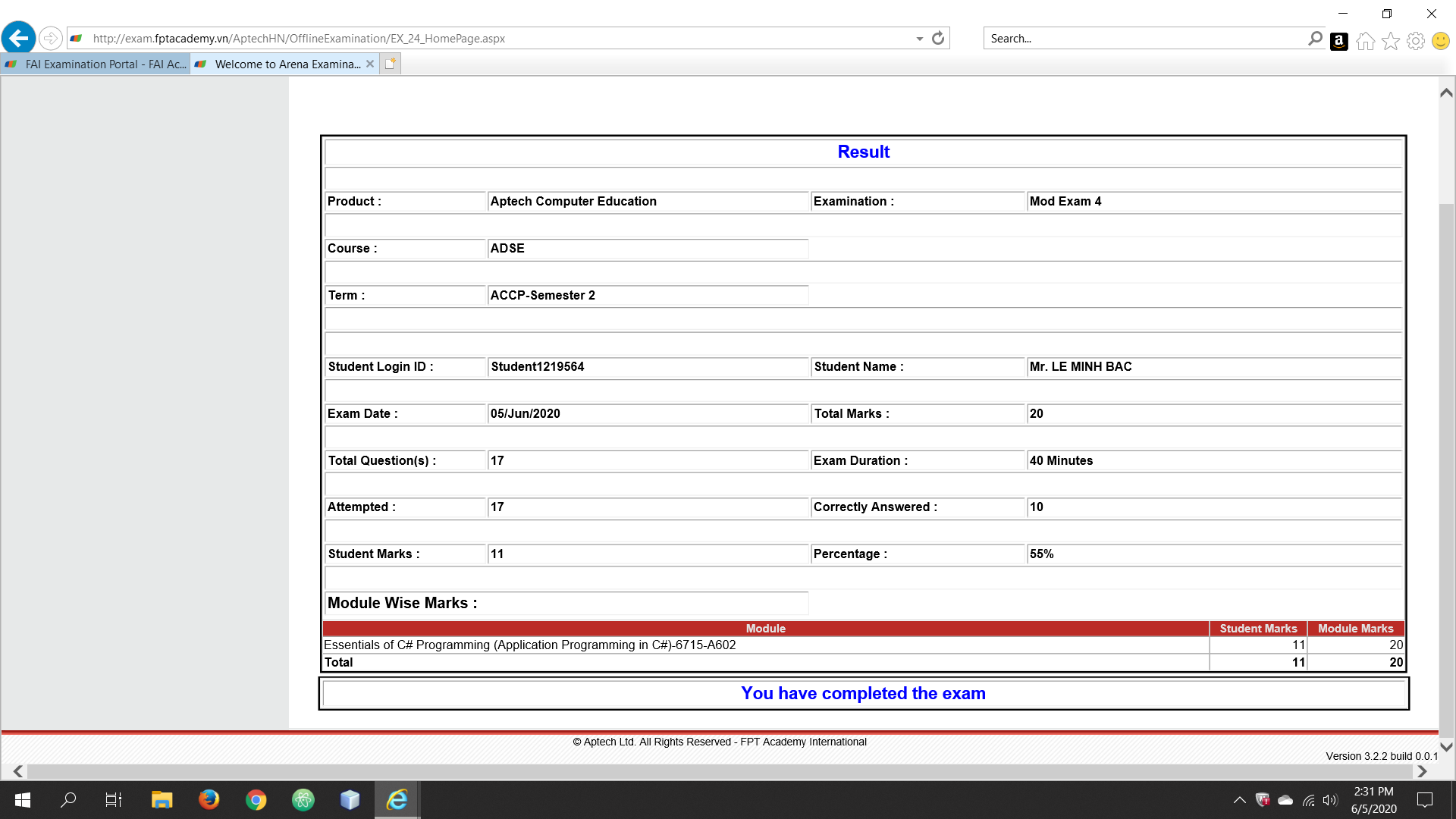Click the horizontal scrollbar right arrow

tap(1422, 771)
